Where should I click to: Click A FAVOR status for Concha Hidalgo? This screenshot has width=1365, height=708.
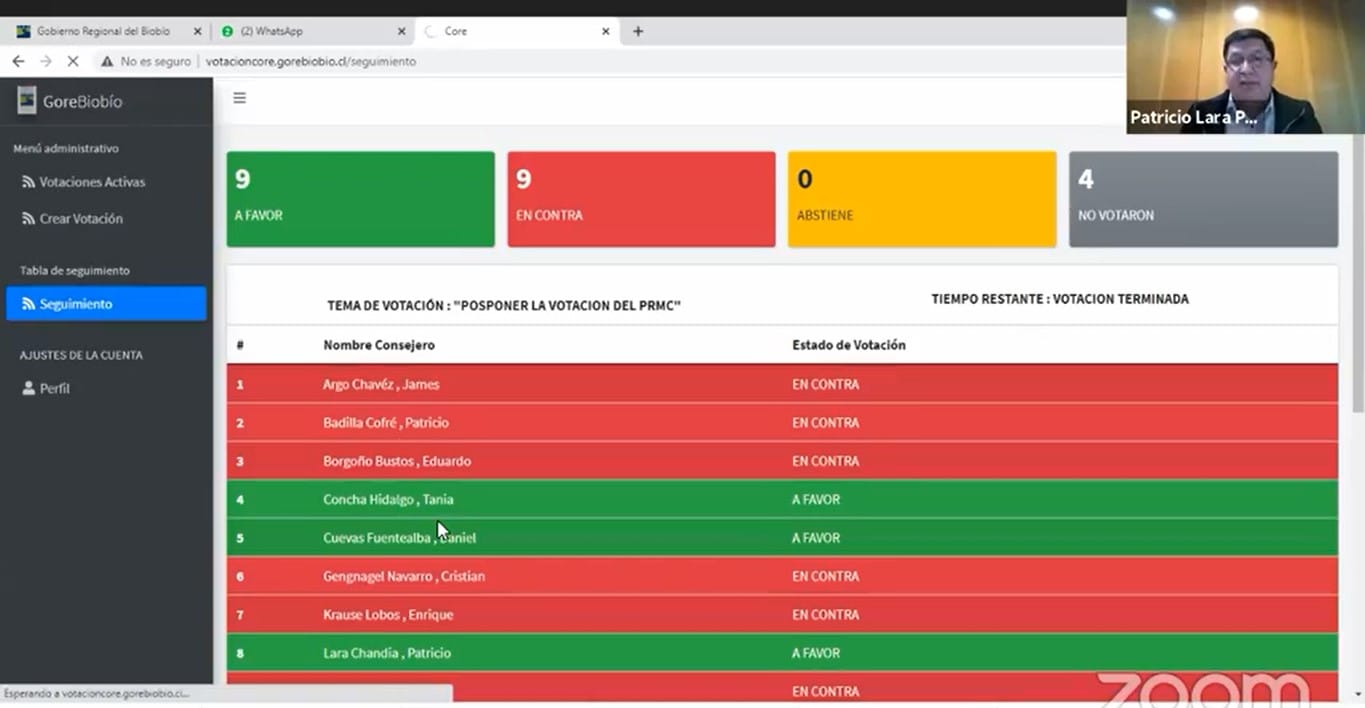point(816,499)
